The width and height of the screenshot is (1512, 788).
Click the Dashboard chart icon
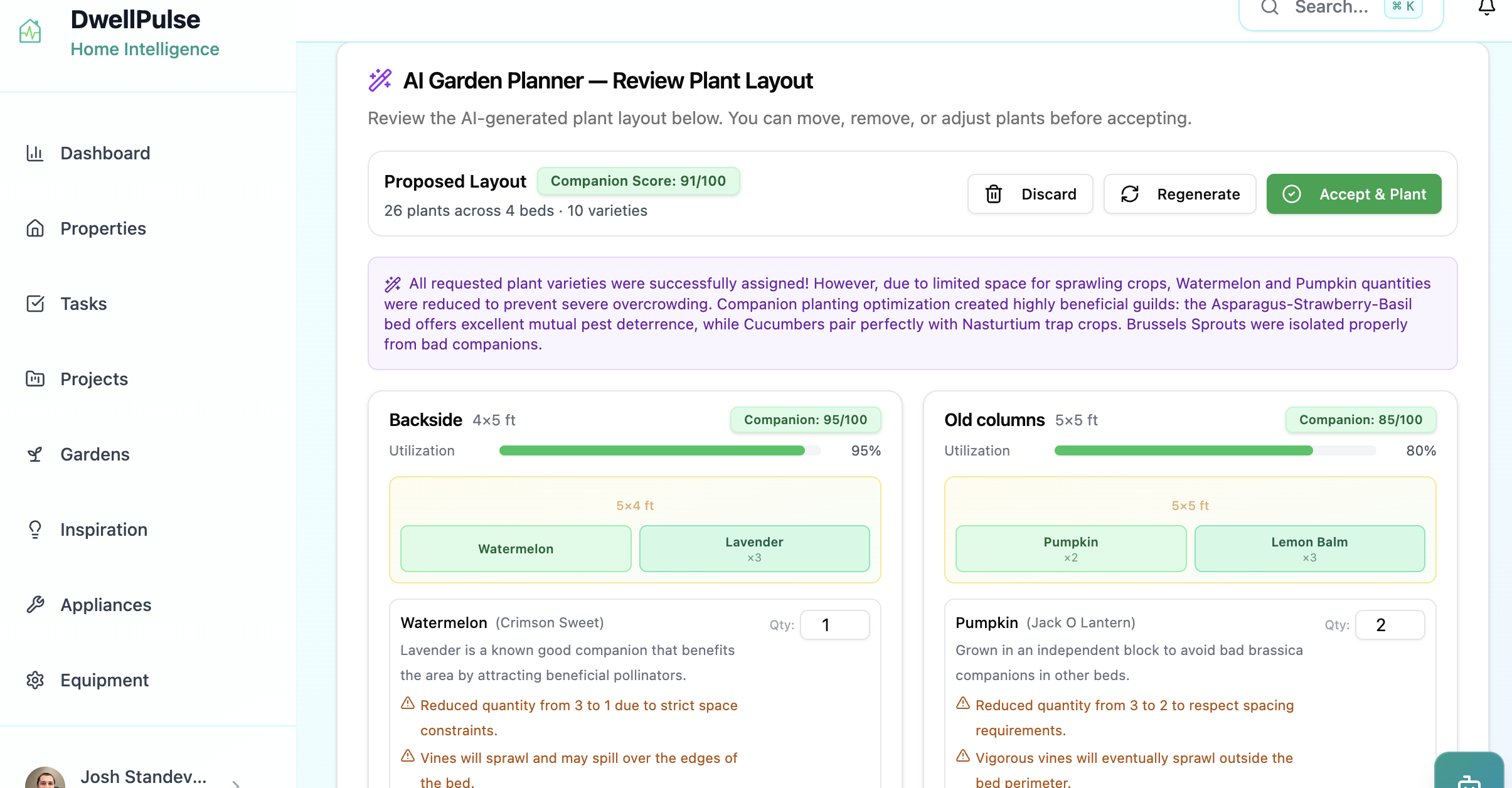click(x=35, y=153)
